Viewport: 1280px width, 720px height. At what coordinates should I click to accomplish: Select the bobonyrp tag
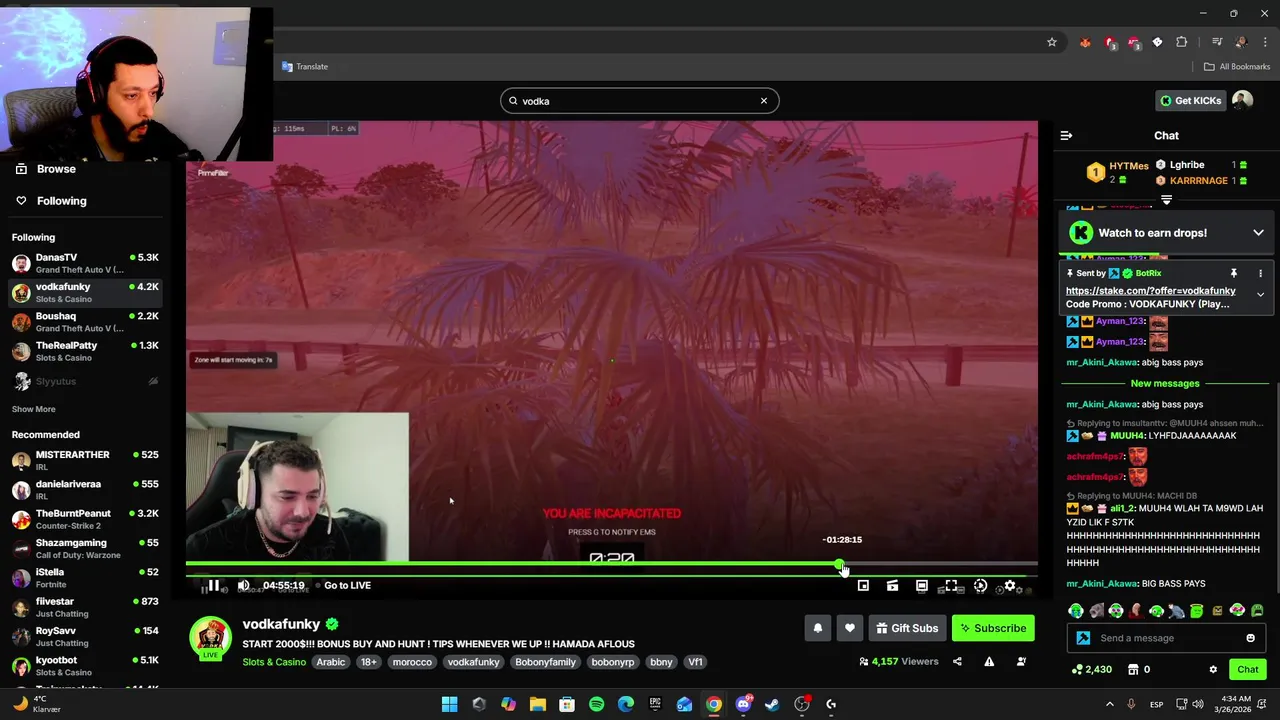point(613,662)
